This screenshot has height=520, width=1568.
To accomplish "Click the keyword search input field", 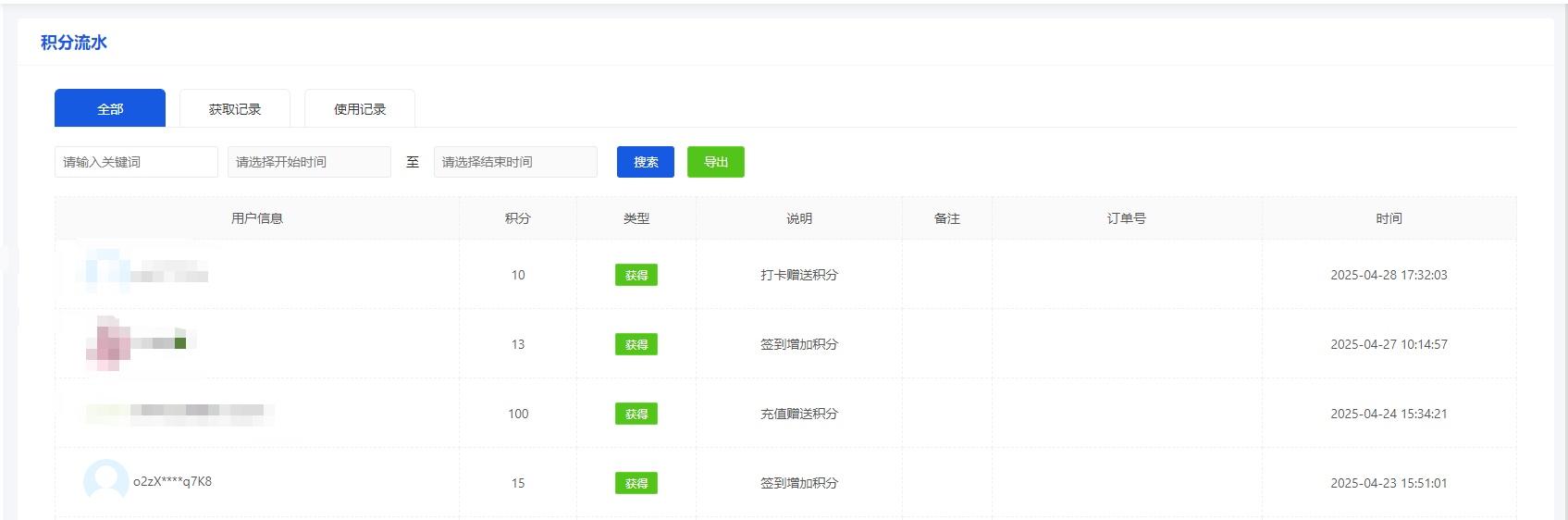I will coord(136,162).
